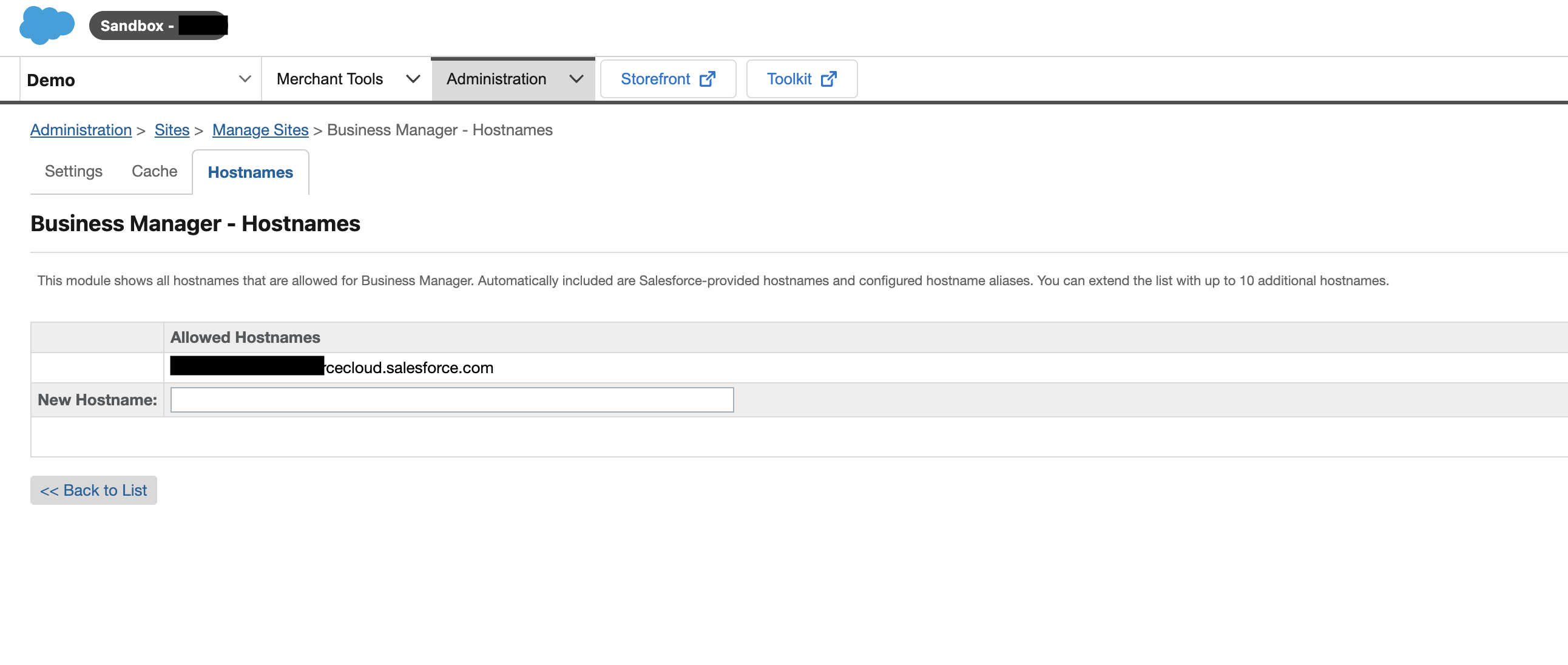The height and width of the screenshot is (665, 1568).
Task: Click the Storefront external-link icon
Action: (x=707, y=79)
